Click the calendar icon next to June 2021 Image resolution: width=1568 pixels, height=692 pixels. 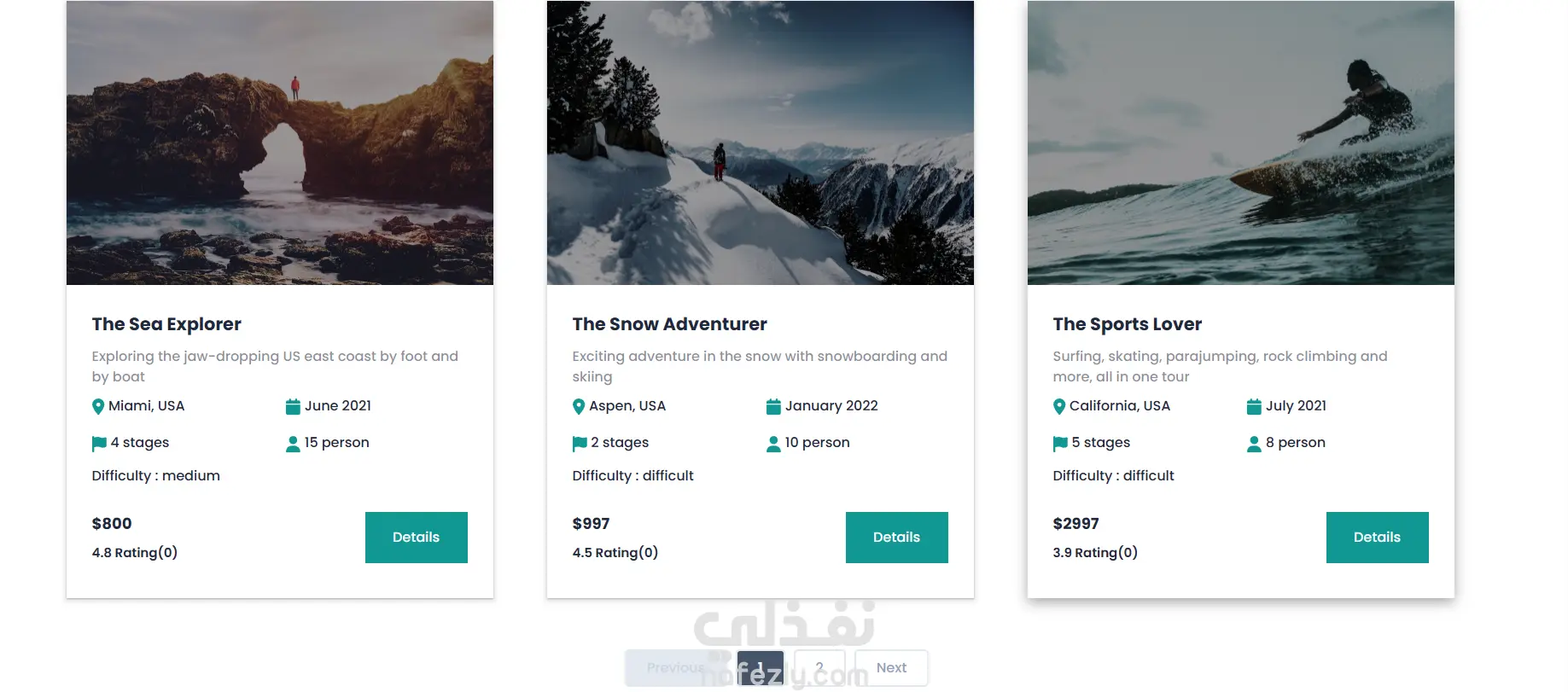(293, 407)
